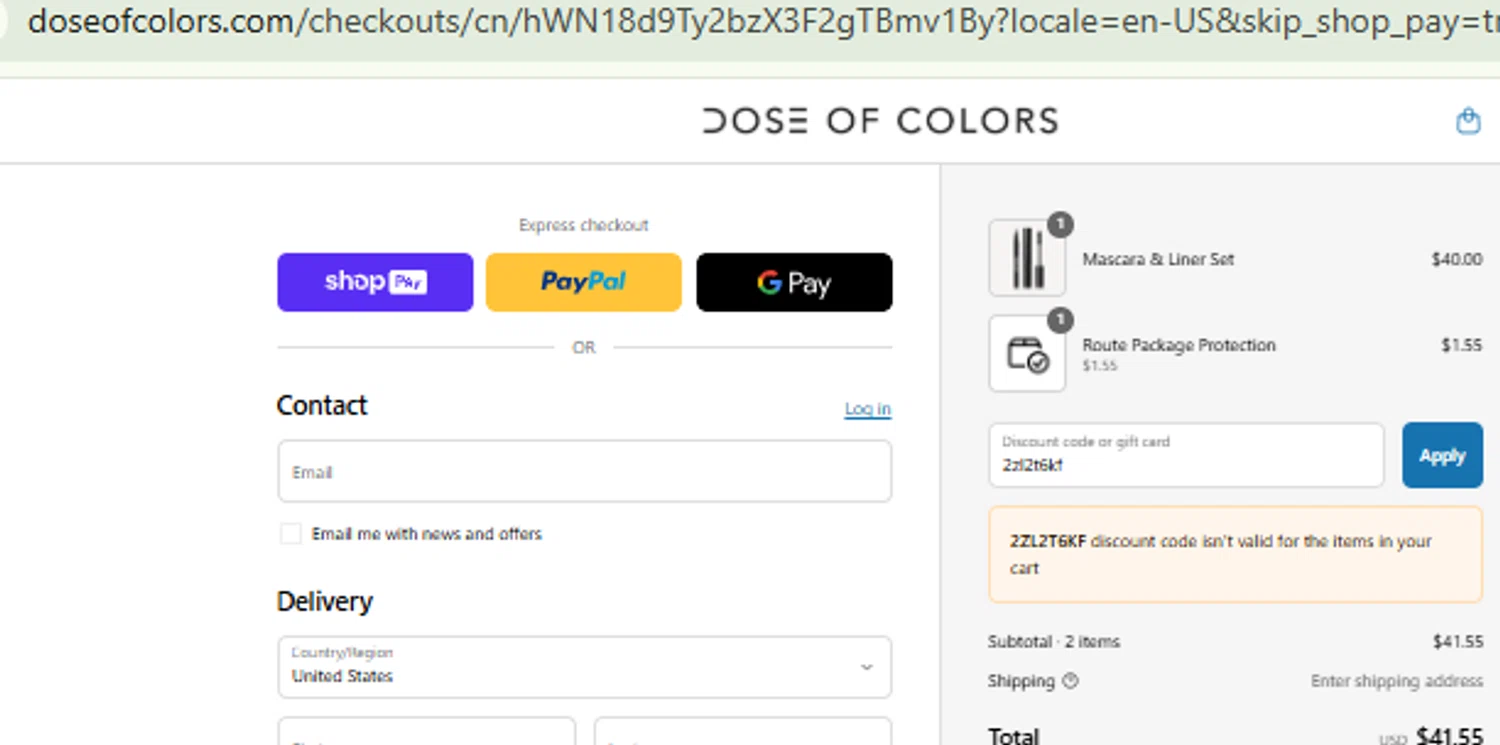The image size is (1500, 745).
Task: Click the invalid discount code warning message
Action: pos(1235,554)
